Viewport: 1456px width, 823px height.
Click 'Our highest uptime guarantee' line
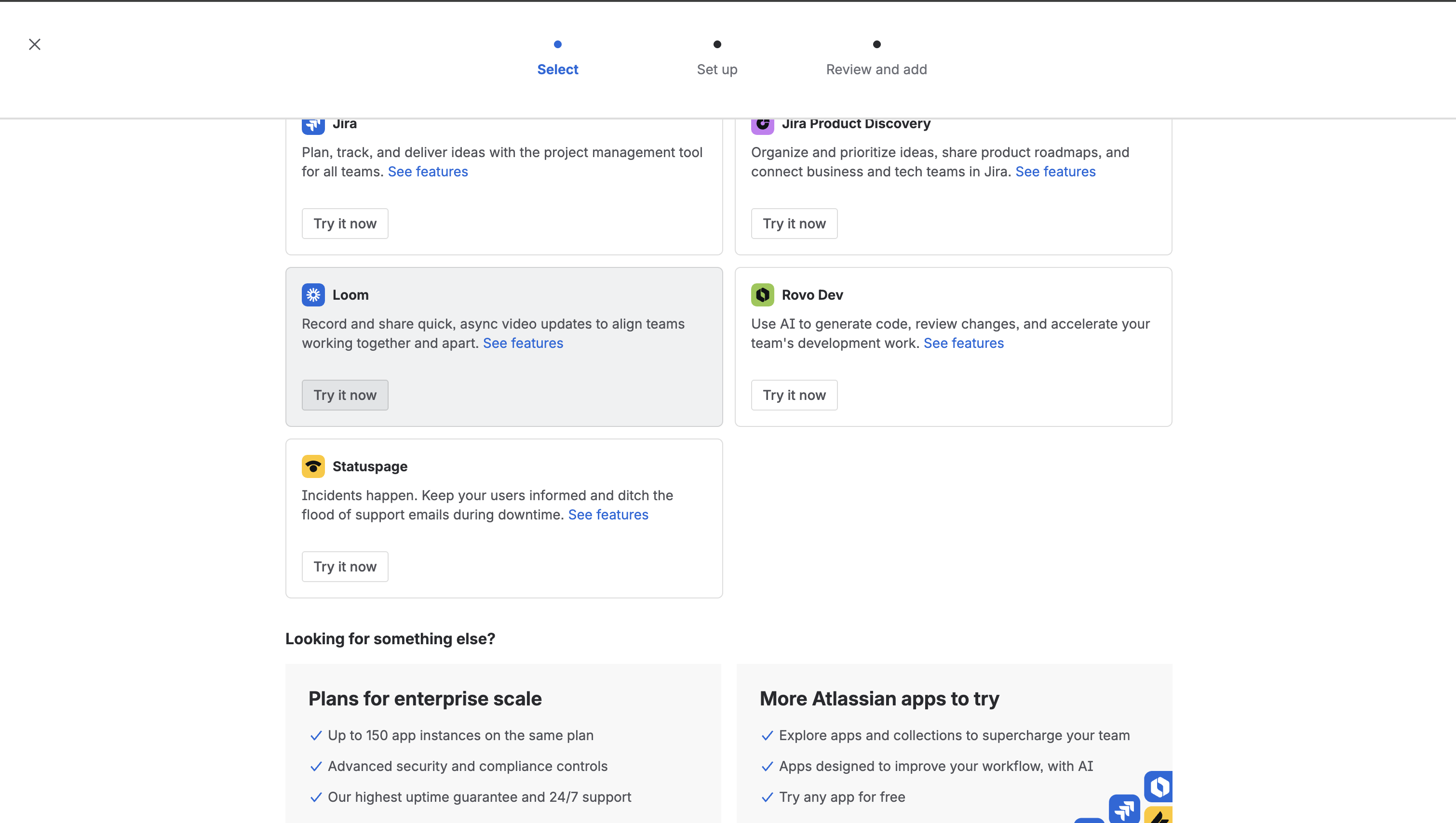480,797
